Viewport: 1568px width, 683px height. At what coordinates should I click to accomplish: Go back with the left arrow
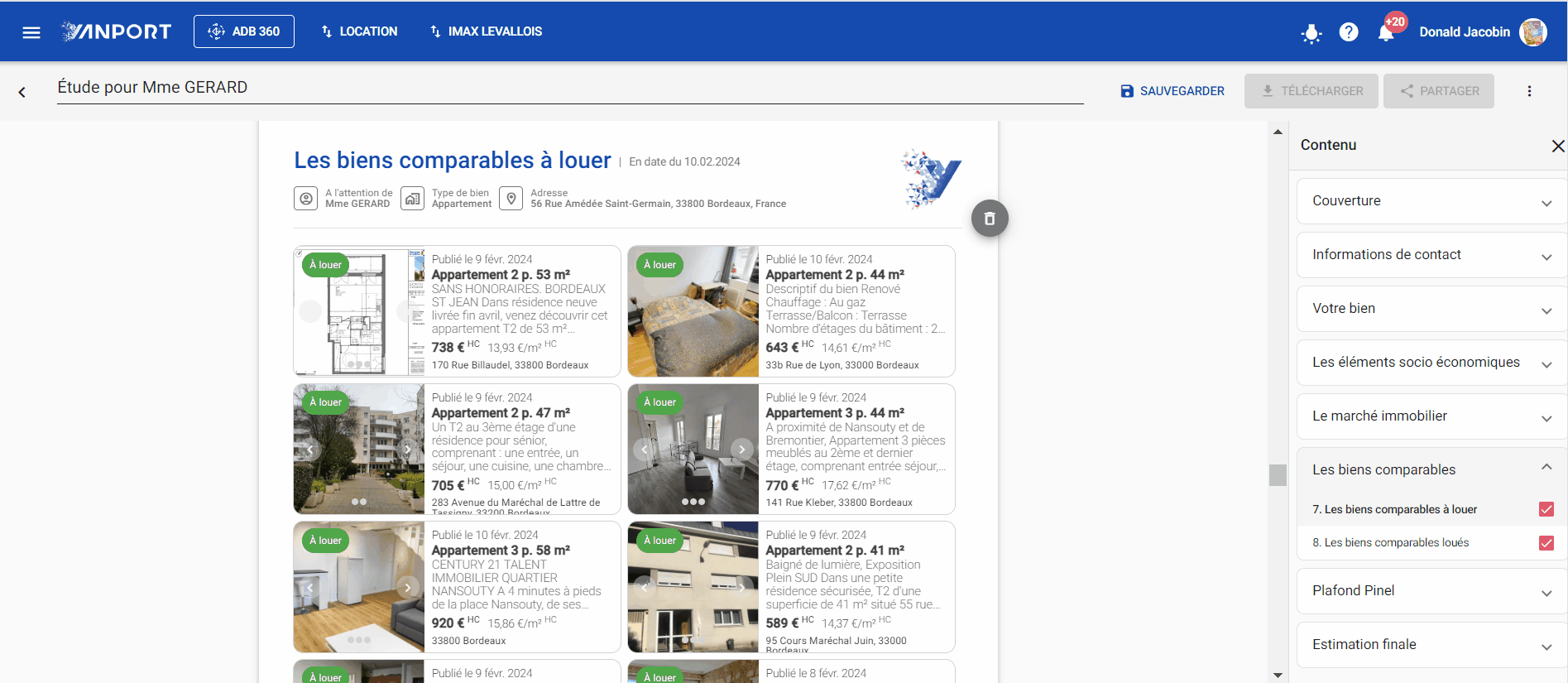pos(22,92)
